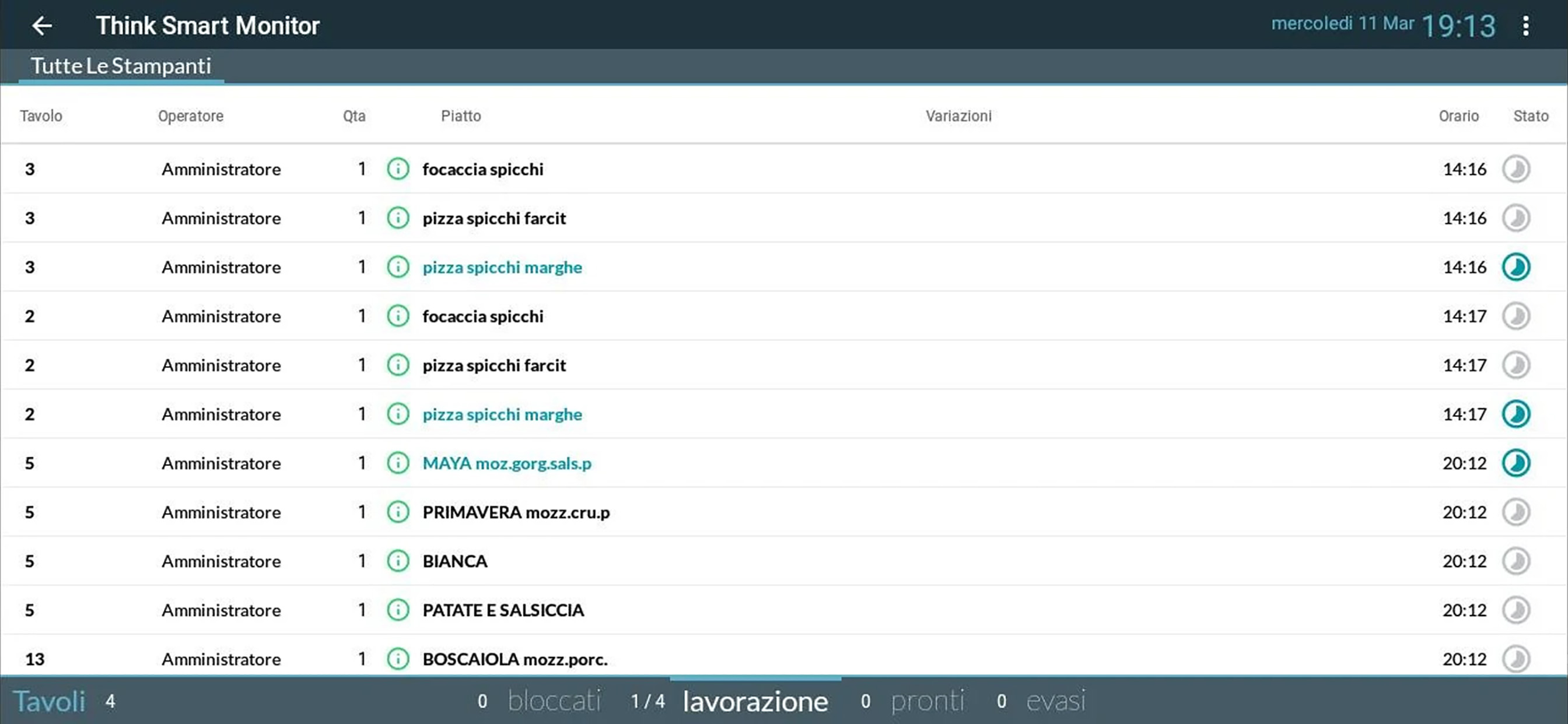
Task: Toggle status of table 2 pizza spicchi marghe
Action: pyautogui.click(x=1515, y=414)
